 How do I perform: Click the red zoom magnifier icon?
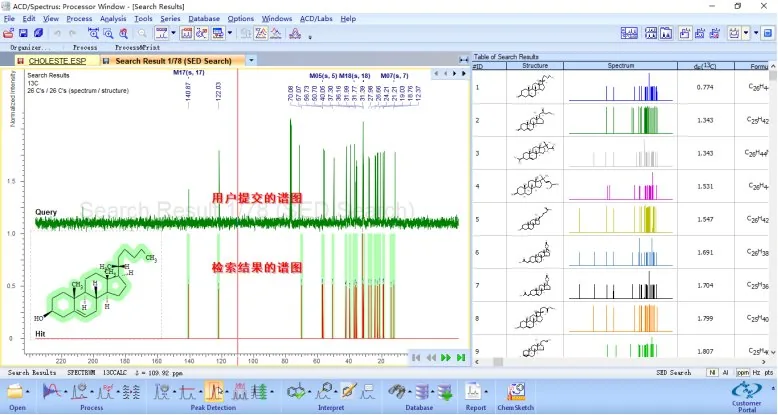click(123, 33)
